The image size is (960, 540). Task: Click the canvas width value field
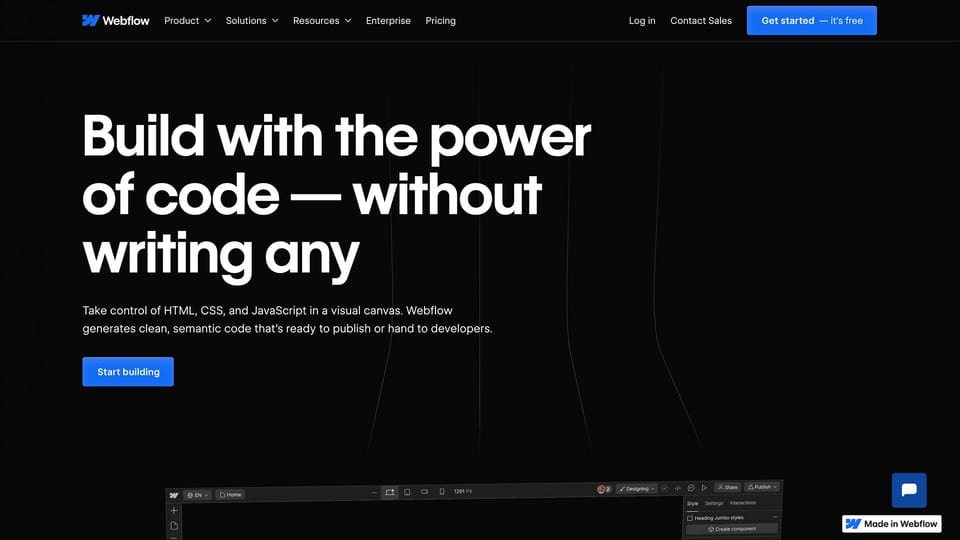[x=462, y=491]
